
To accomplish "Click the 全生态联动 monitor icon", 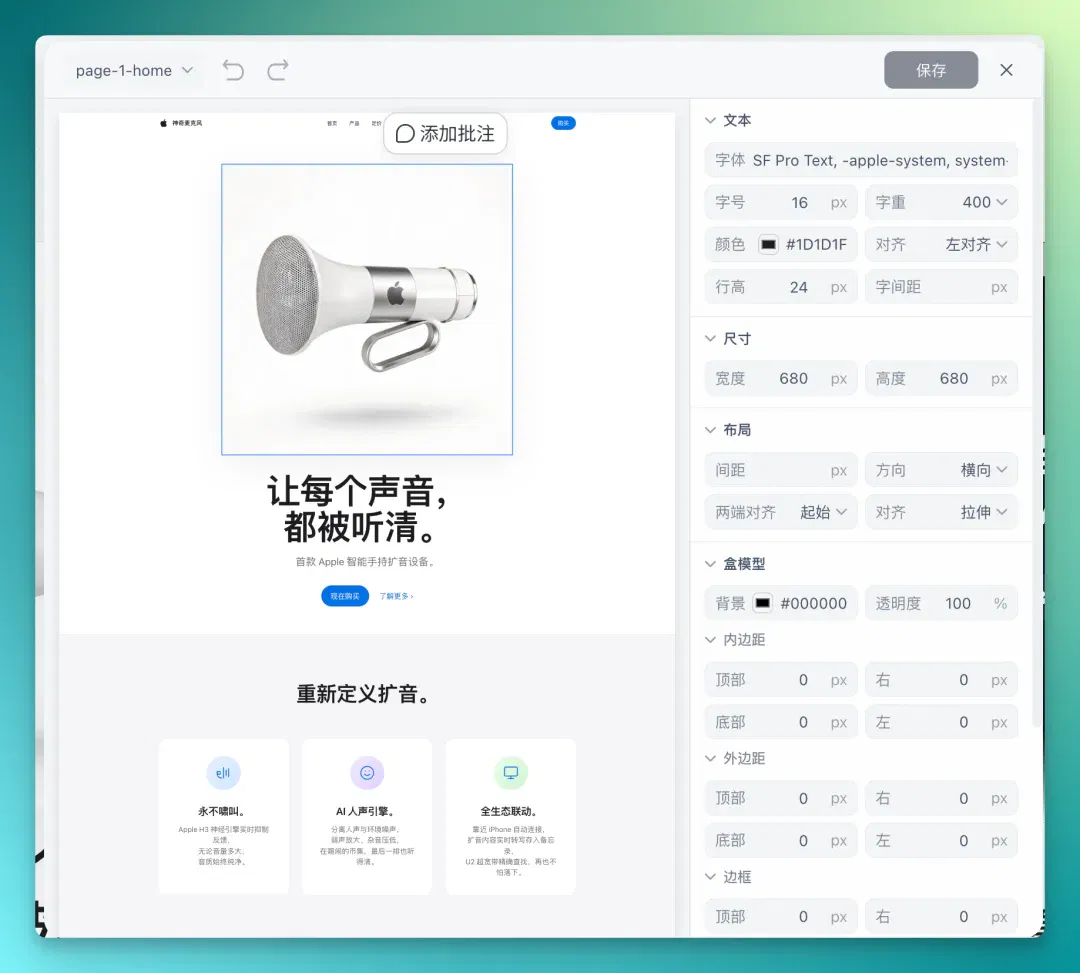I will point(510,773).
